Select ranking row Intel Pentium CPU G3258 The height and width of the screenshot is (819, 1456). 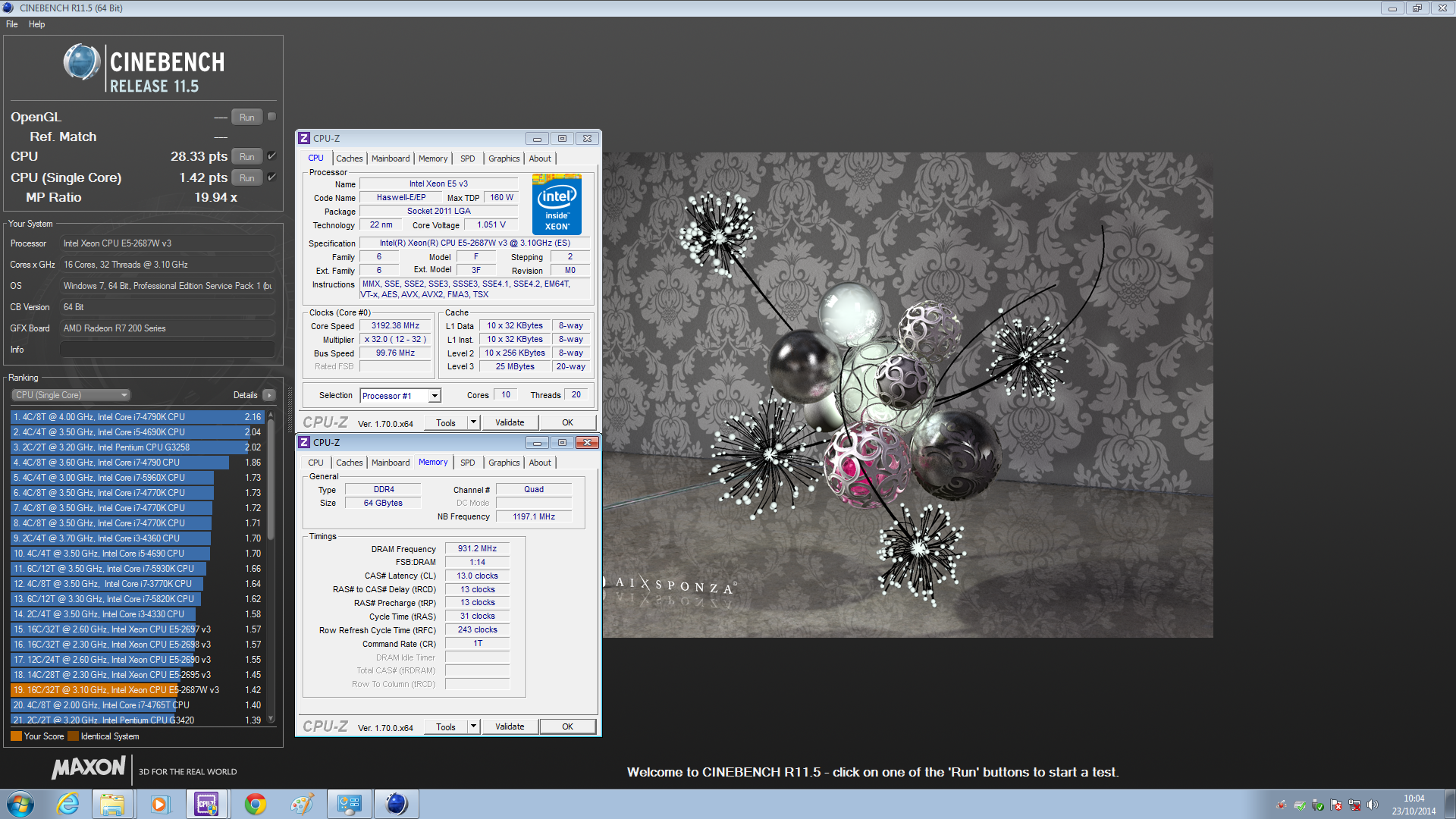coord(137,447)
